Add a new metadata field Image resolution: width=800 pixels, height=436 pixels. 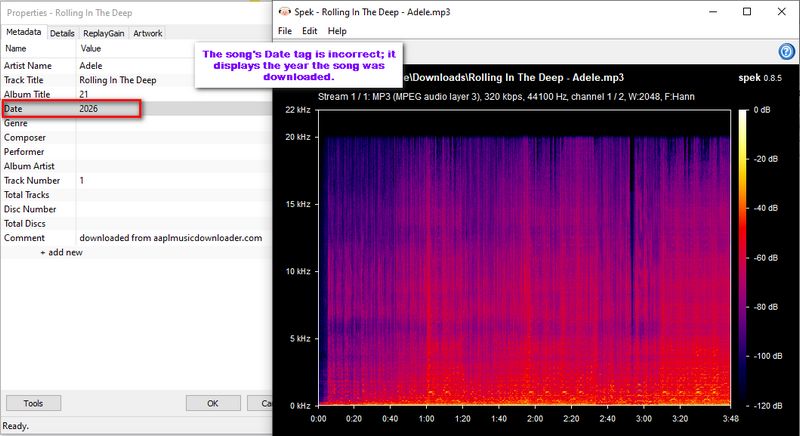(61, 252)
